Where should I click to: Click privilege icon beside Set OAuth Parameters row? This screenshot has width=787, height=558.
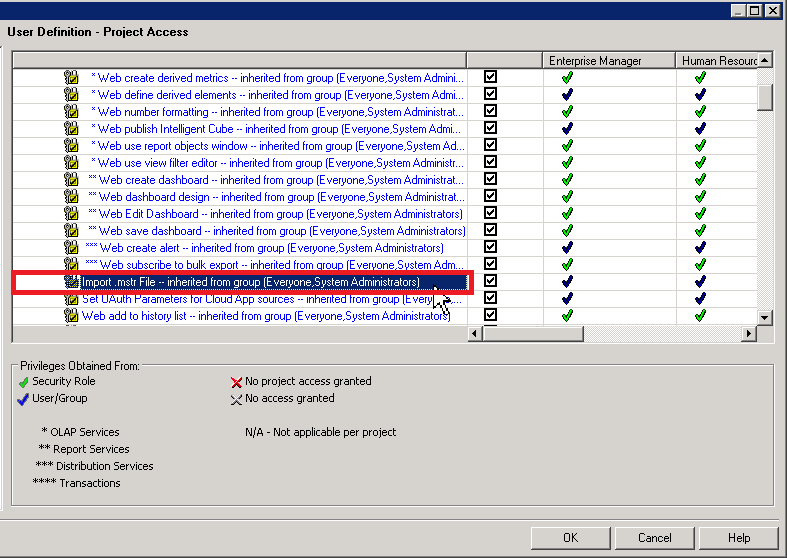tap(71, 300)
